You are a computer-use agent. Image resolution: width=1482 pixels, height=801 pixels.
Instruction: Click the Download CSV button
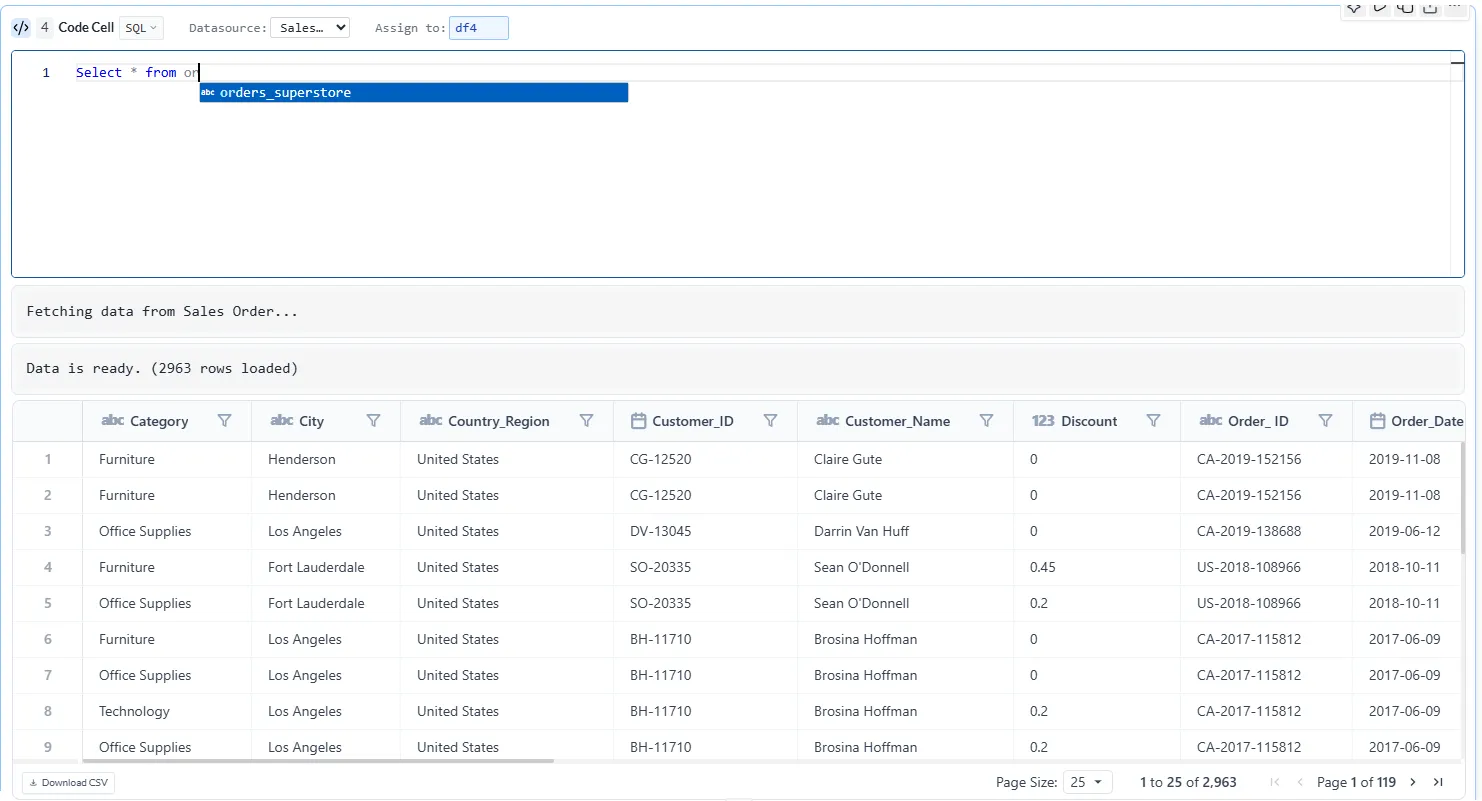(x=69, y=782)
